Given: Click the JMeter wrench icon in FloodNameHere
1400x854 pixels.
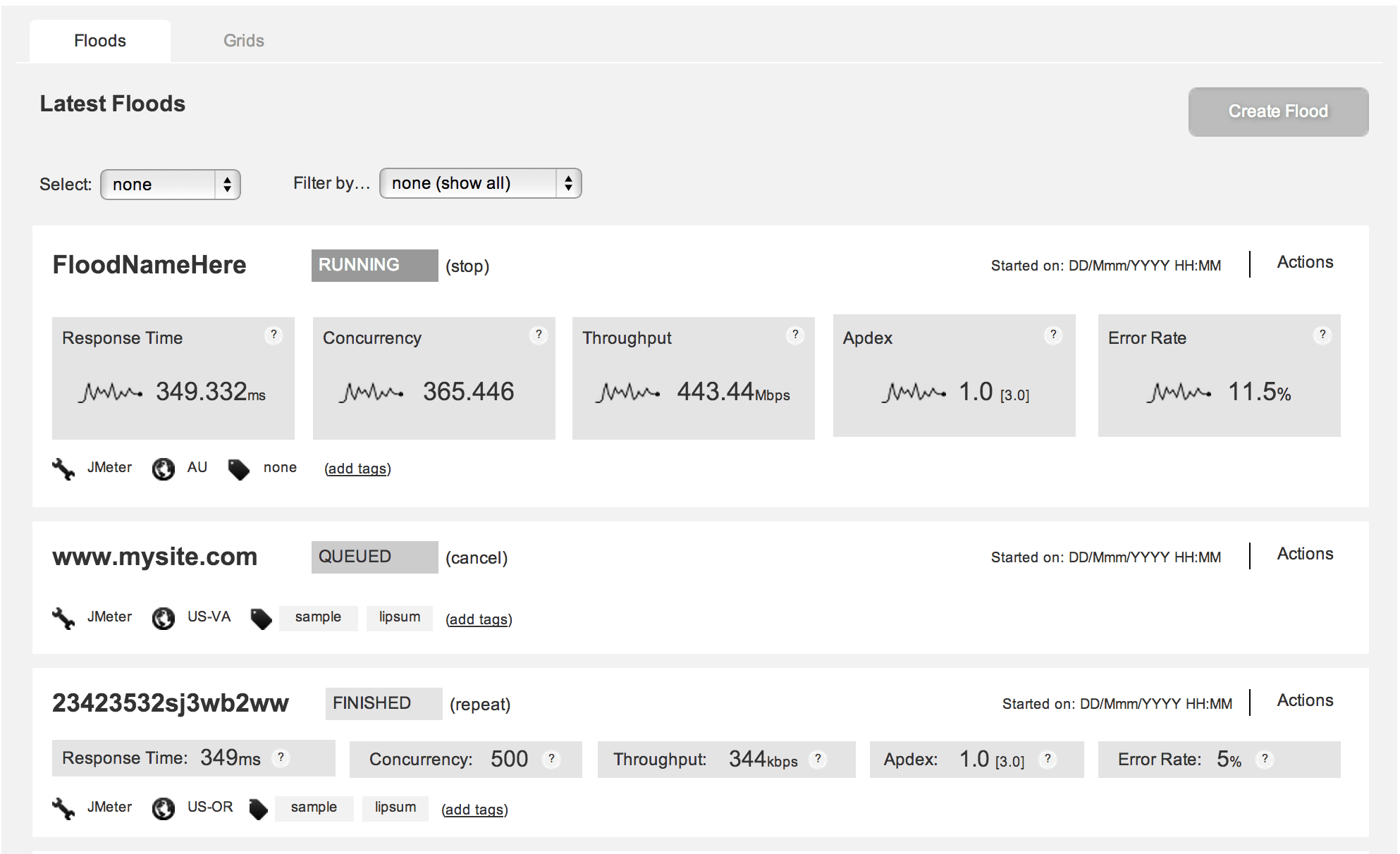Looking at the screenshot, I should coord(63,469).
